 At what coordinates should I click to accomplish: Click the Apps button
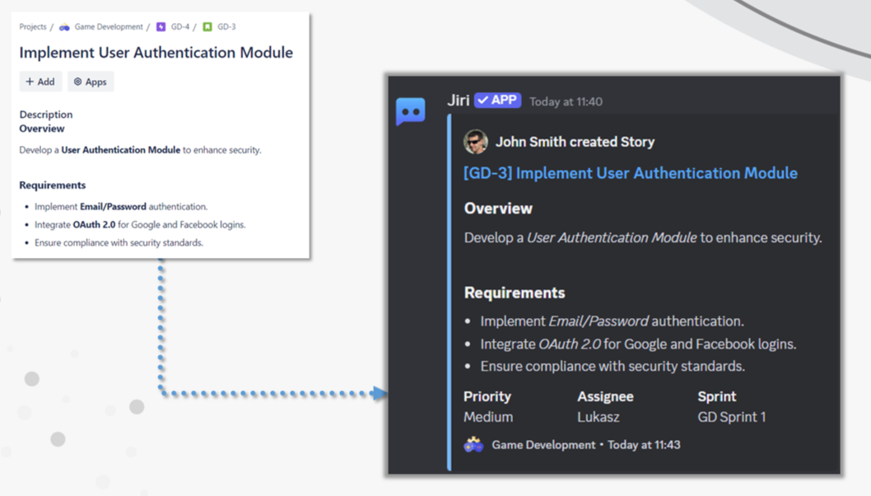click(x=91, y=82)
